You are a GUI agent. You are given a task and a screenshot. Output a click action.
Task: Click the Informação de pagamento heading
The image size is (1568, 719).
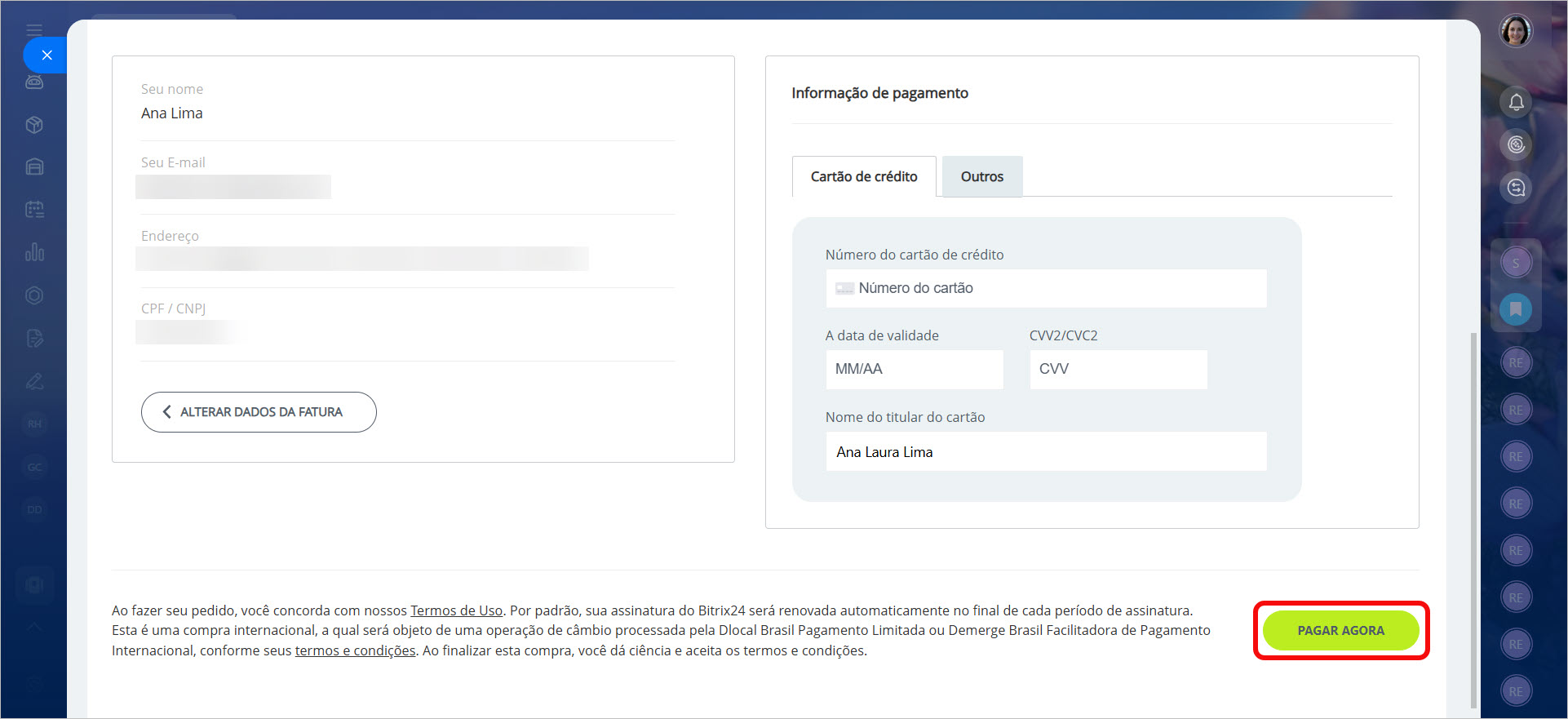[x=879, y=93]
